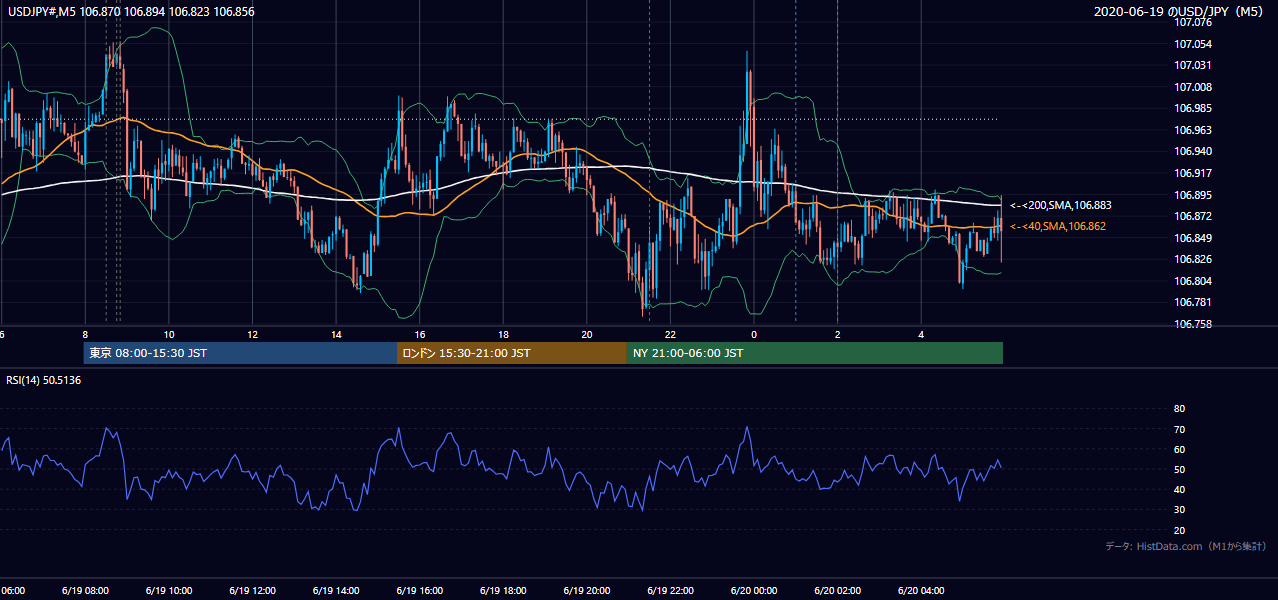Click the 107.054 price axis label
Image resolution: width=1278 pixels, height=600 pixels.
pos(1193,44)
